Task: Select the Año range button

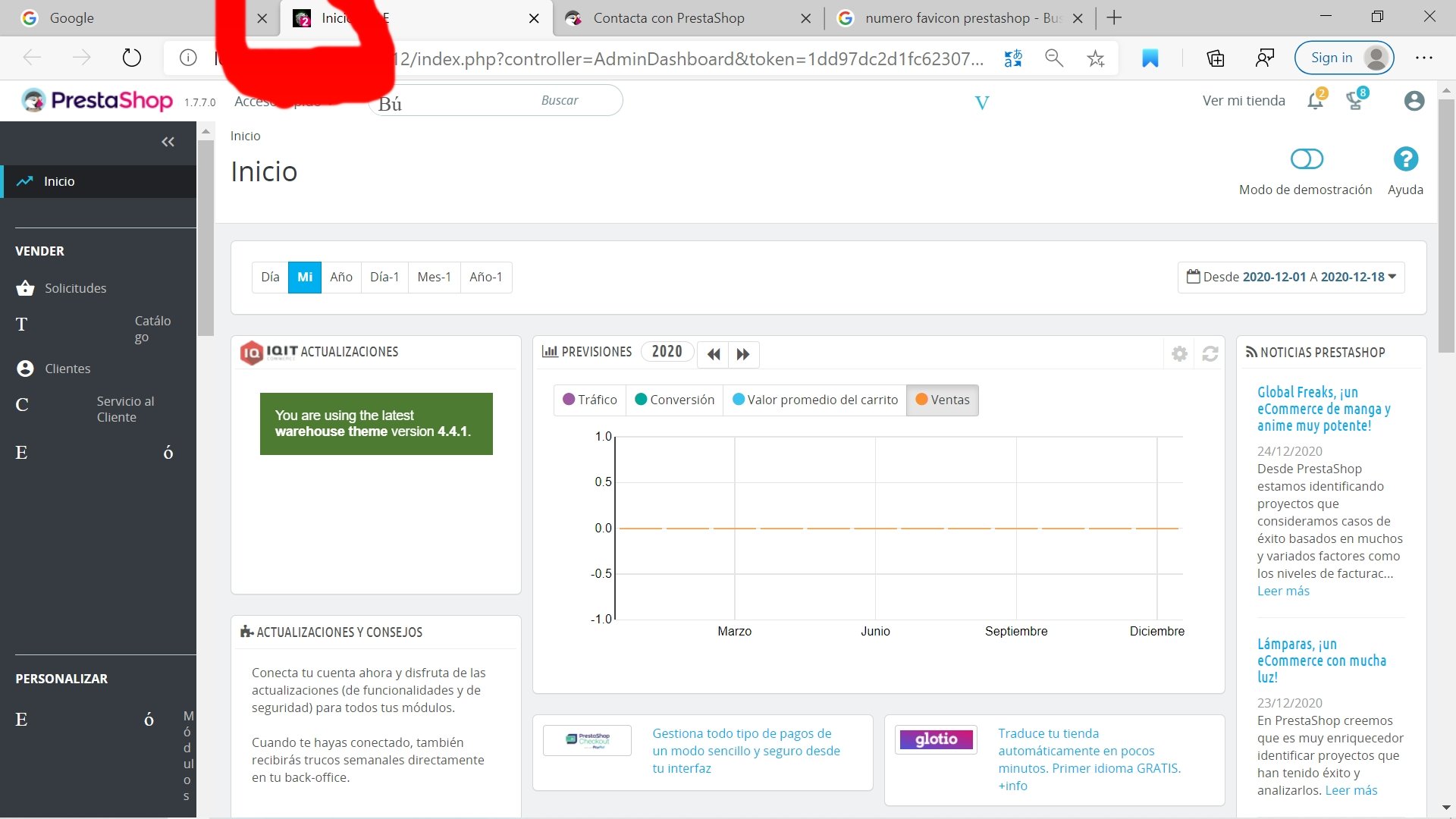Action: (x=341, y=277)
